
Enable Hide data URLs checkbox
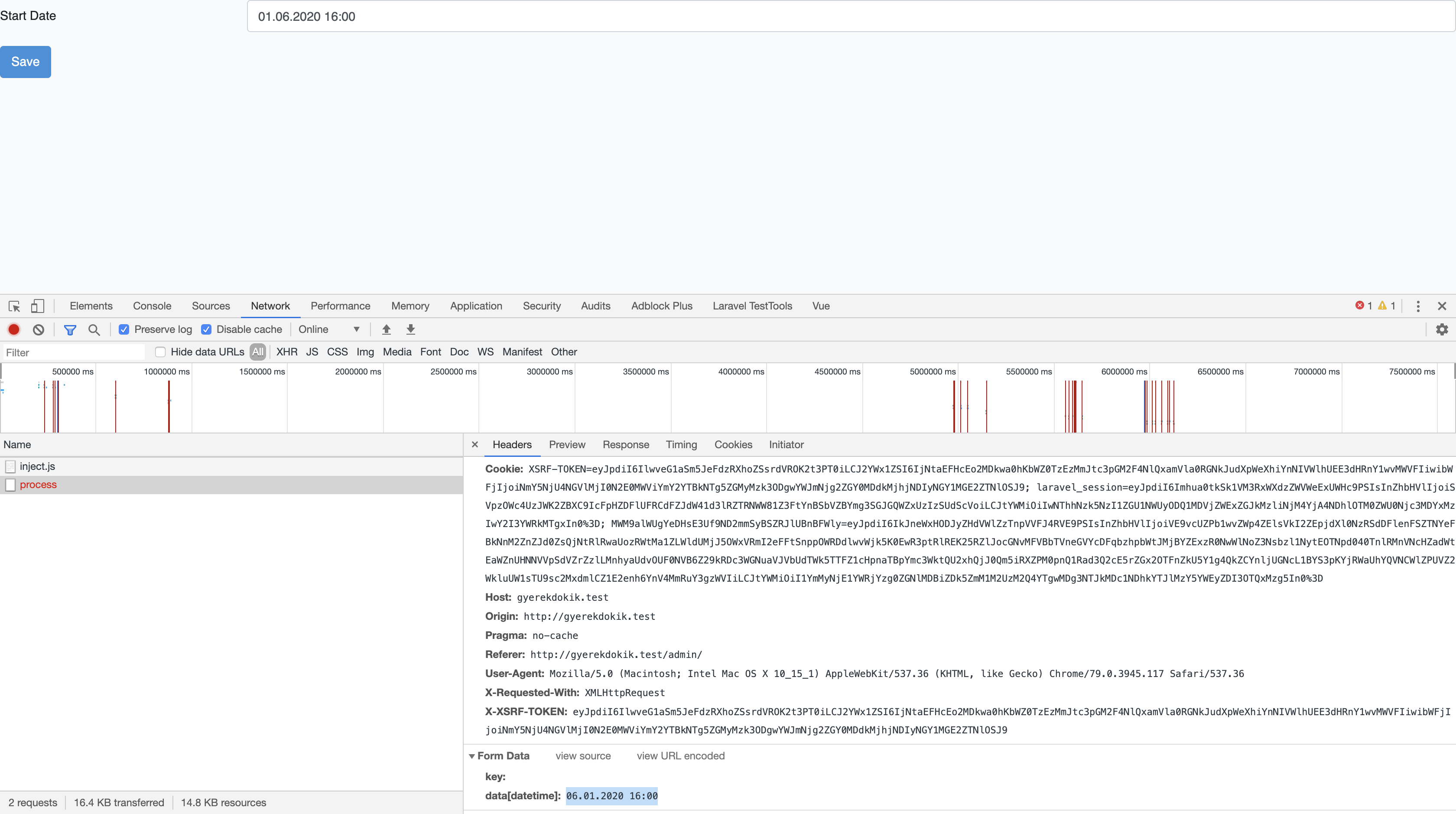pyautogui.click(x=160, y=352)
